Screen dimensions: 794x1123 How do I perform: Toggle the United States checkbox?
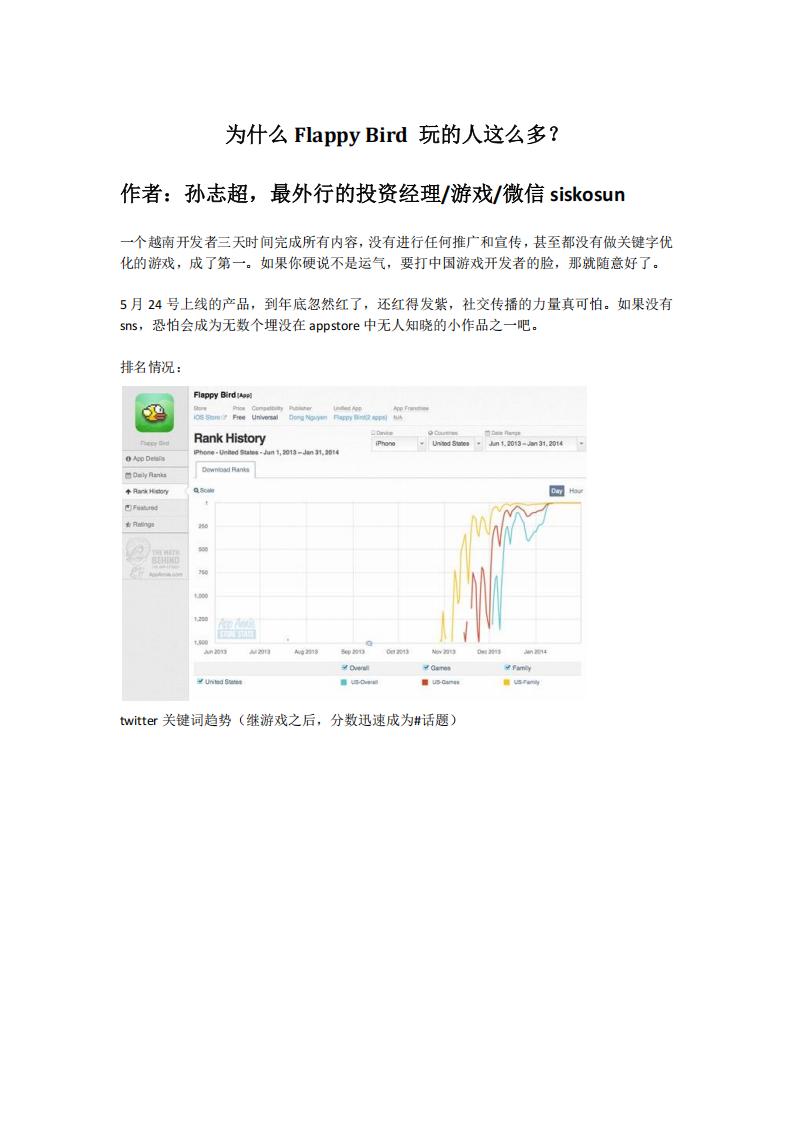[200, 682]
